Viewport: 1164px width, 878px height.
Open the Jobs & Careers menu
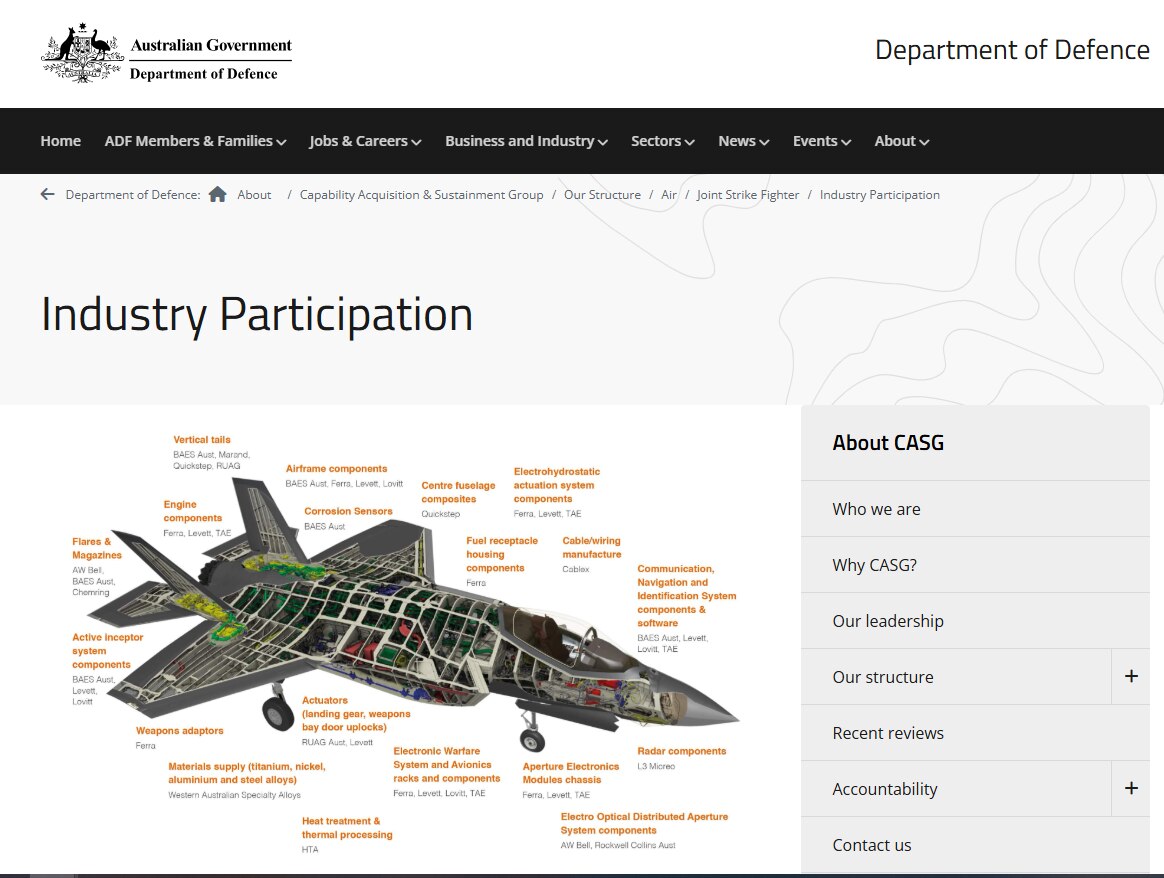point(364,141)
